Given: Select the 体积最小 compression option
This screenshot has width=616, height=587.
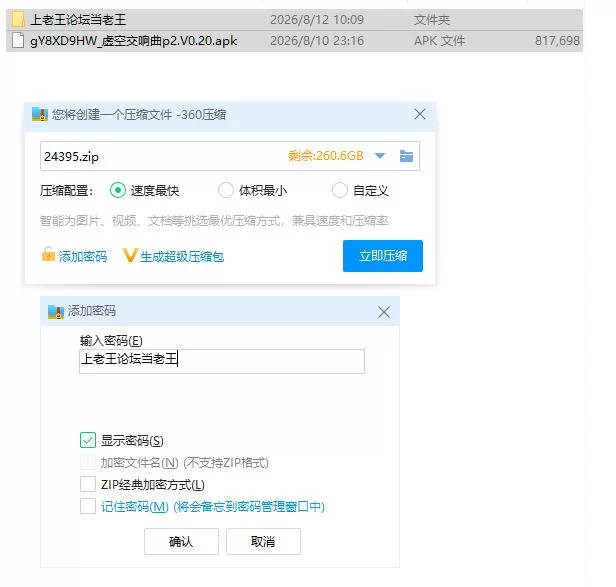Looking at the screenshot, I should (x=226, y=190).
